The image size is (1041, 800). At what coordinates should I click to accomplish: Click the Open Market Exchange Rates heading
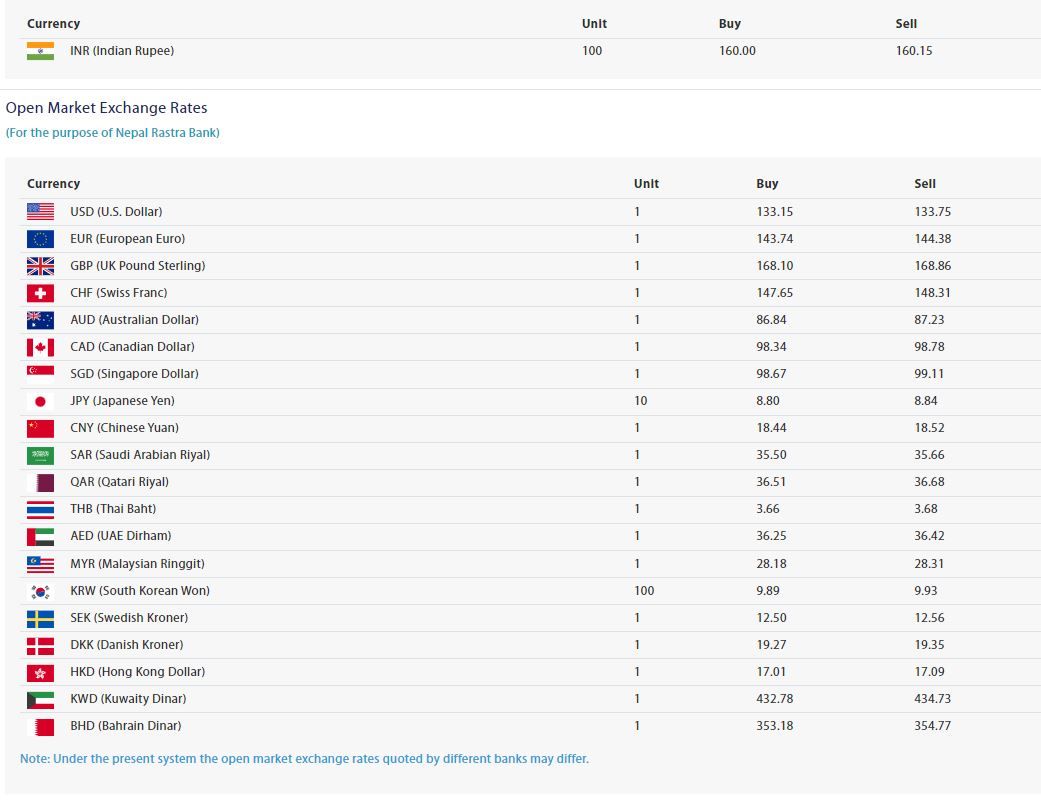(x=107, y=108)
